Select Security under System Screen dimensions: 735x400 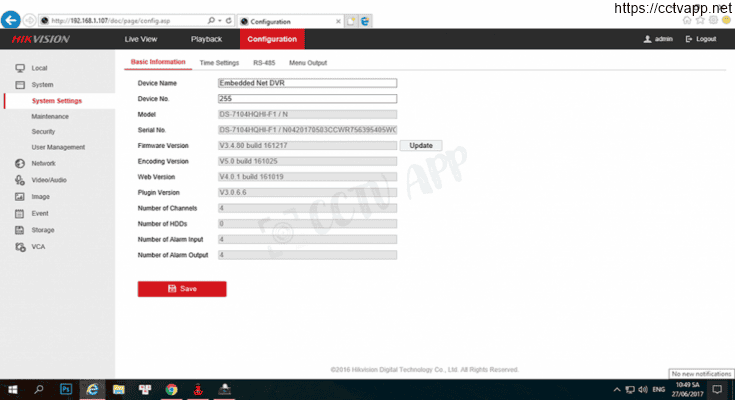[43, 132]
